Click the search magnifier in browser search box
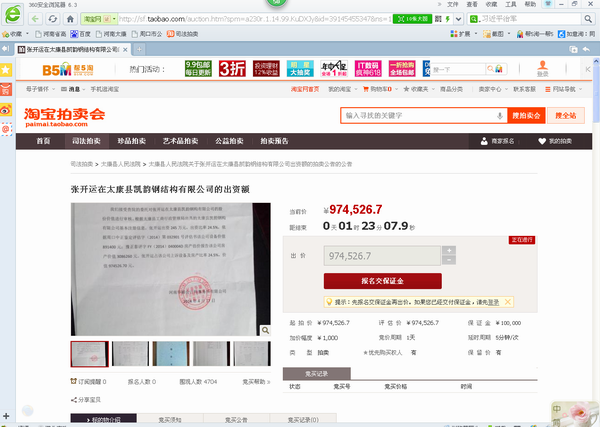 click(x=588, y=19)
